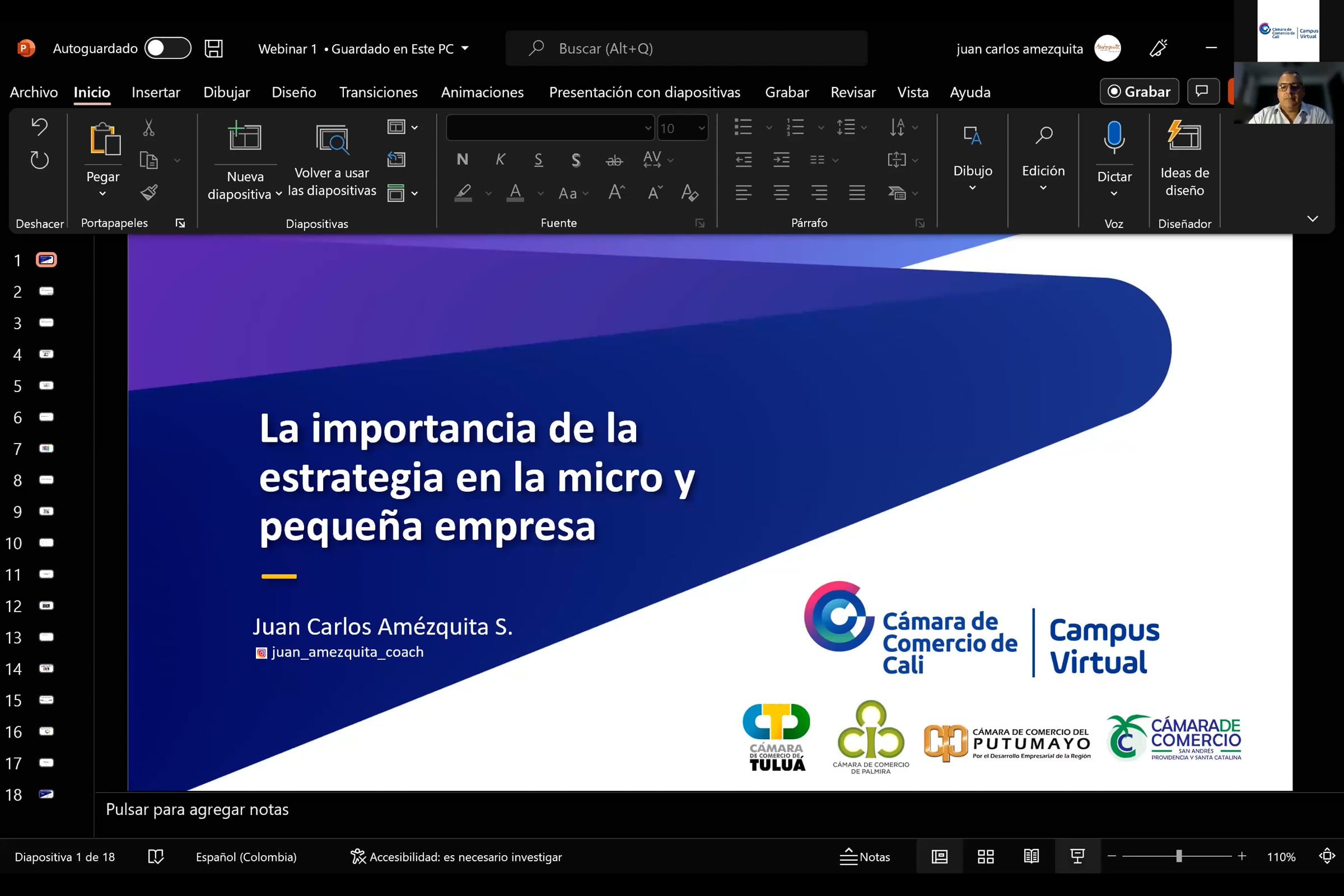1344x896 pixels.
Task: Open Ideas de diseño designer
Action: (x=1184, y=159)
